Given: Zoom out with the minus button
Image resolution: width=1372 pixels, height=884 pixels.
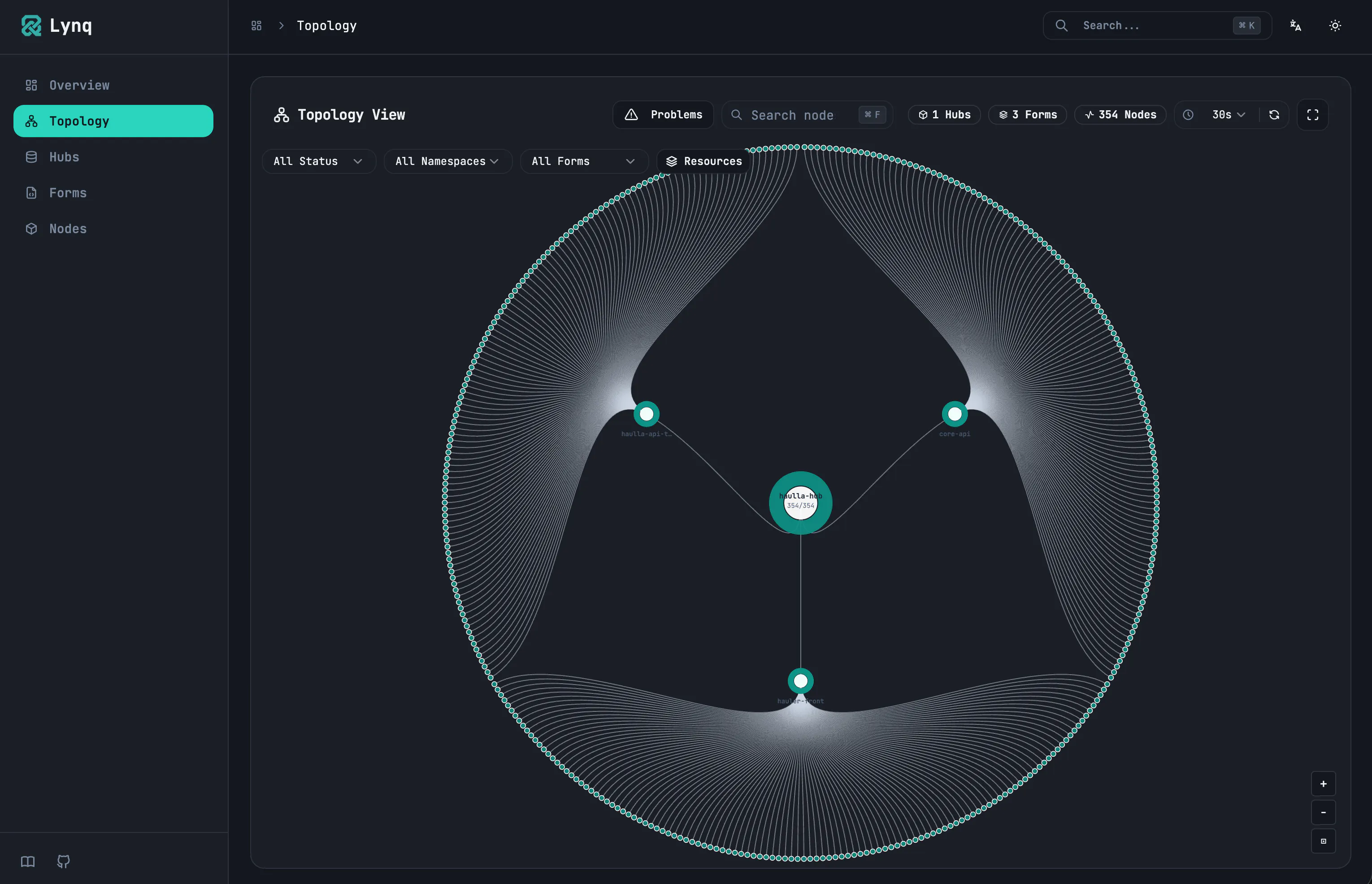Looking at the screenshot, I should (1323, 812).
